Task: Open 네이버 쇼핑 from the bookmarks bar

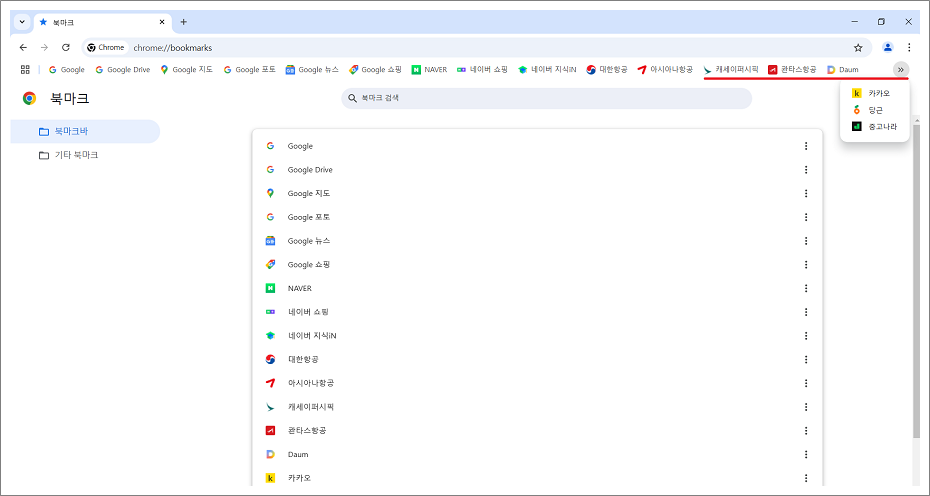Action: 482,69
